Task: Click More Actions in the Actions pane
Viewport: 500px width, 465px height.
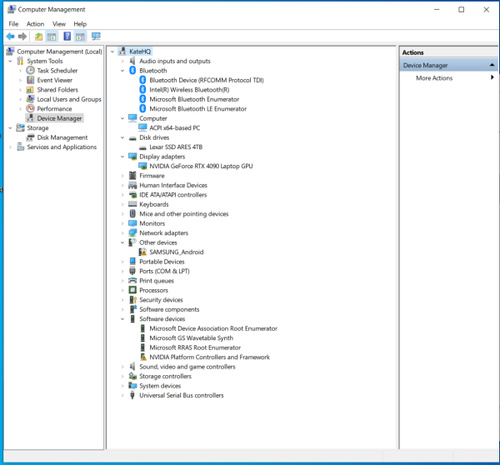Action: [434, 78]
